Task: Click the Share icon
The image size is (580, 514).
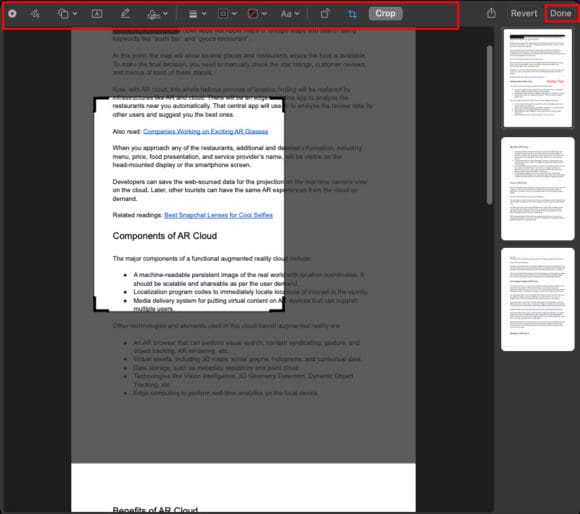Action: (x=491, y=13)
